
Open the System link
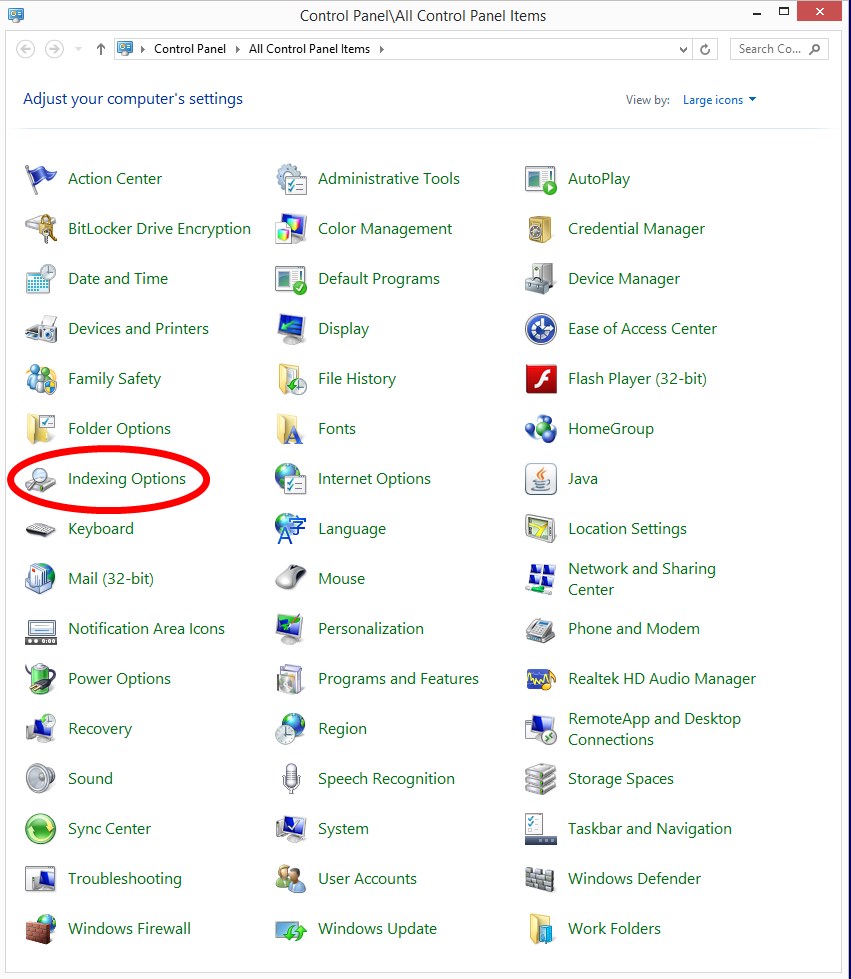pos(343,829)
